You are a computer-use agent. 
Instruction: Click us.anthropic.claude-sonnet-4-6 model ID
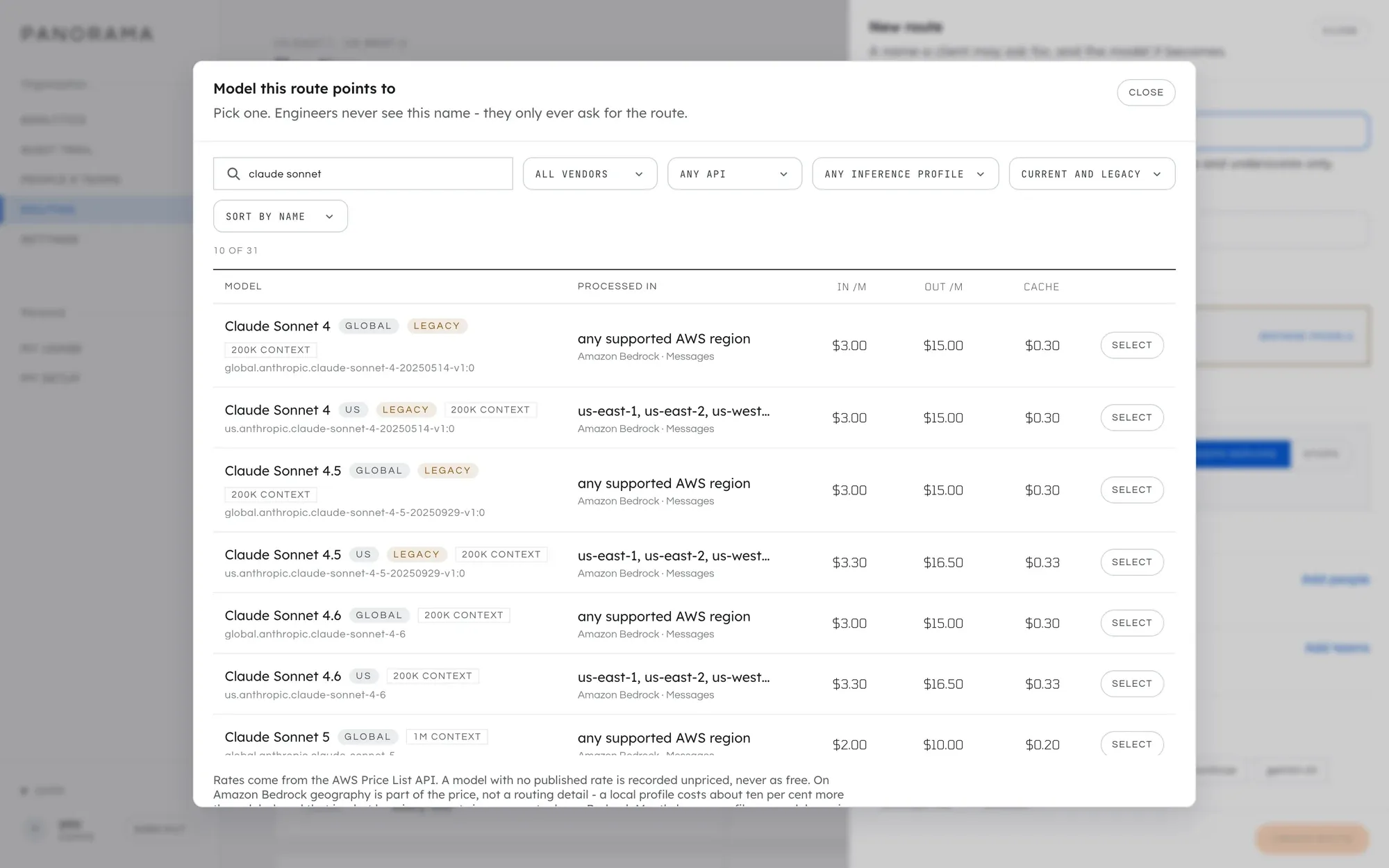[x=305, y=694]
